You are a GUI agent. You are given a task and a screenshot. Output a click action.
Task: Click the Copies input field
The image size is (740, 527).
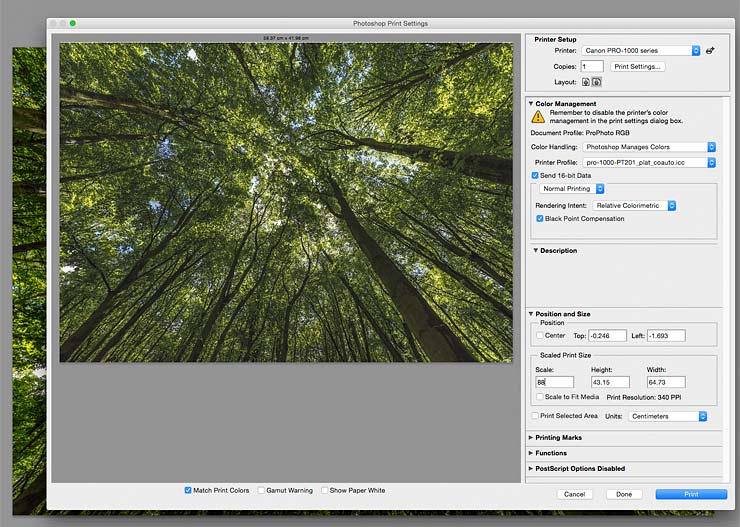592,67
